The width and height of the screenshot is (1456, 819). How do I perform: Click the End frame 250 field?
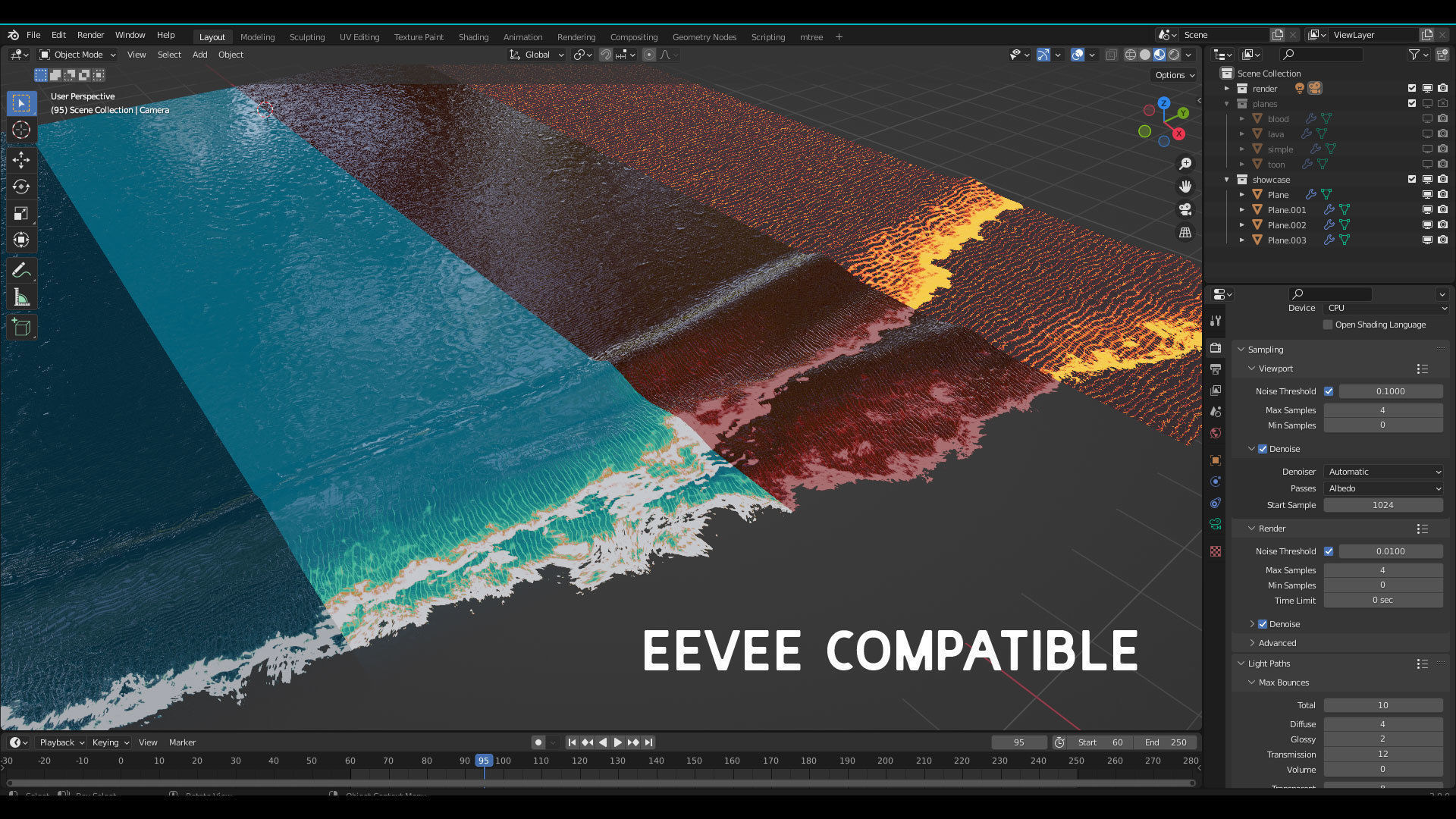tap(1166, 742)
